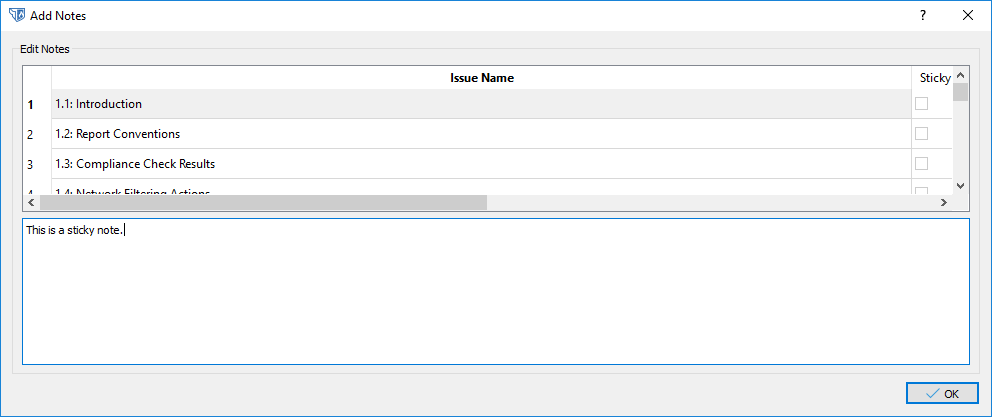992x417 pixels.
Task: Click the vertical scrollbar thumb
Action: coord(960,92)
